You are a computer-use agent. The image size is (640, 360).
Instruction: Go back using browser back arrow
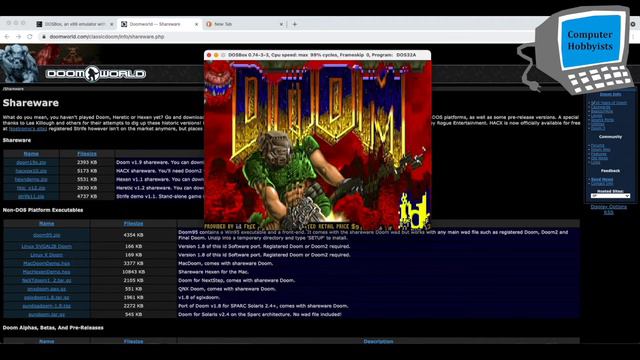coord(7,36)
